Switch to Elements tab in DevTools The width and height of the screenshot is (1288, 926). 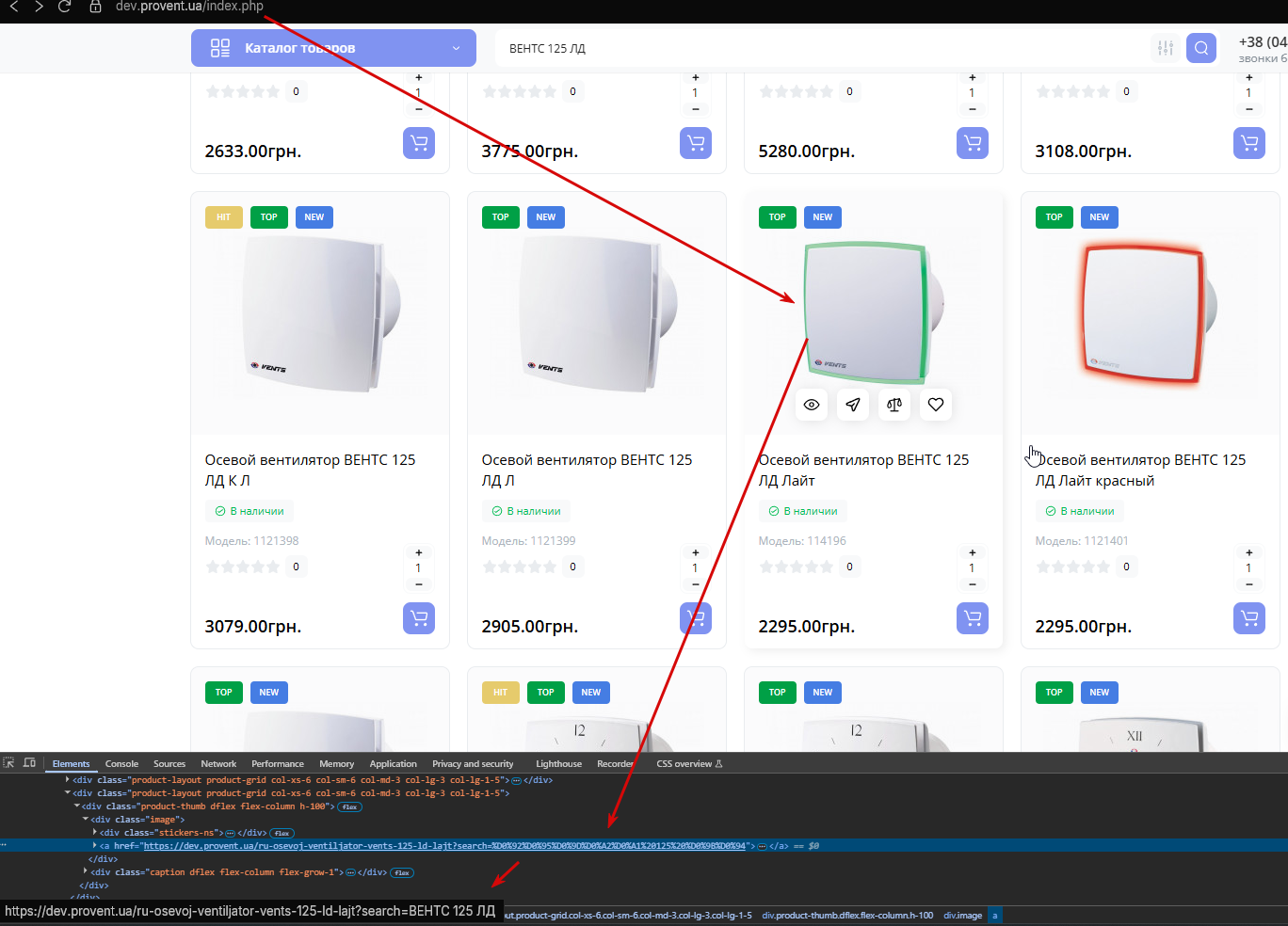tap(72, 763)
